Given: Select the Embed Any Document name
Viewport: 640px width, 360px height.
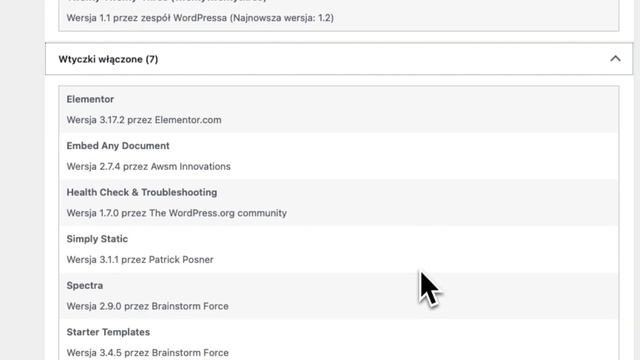Looking at the screenshot, I should 118,146.
